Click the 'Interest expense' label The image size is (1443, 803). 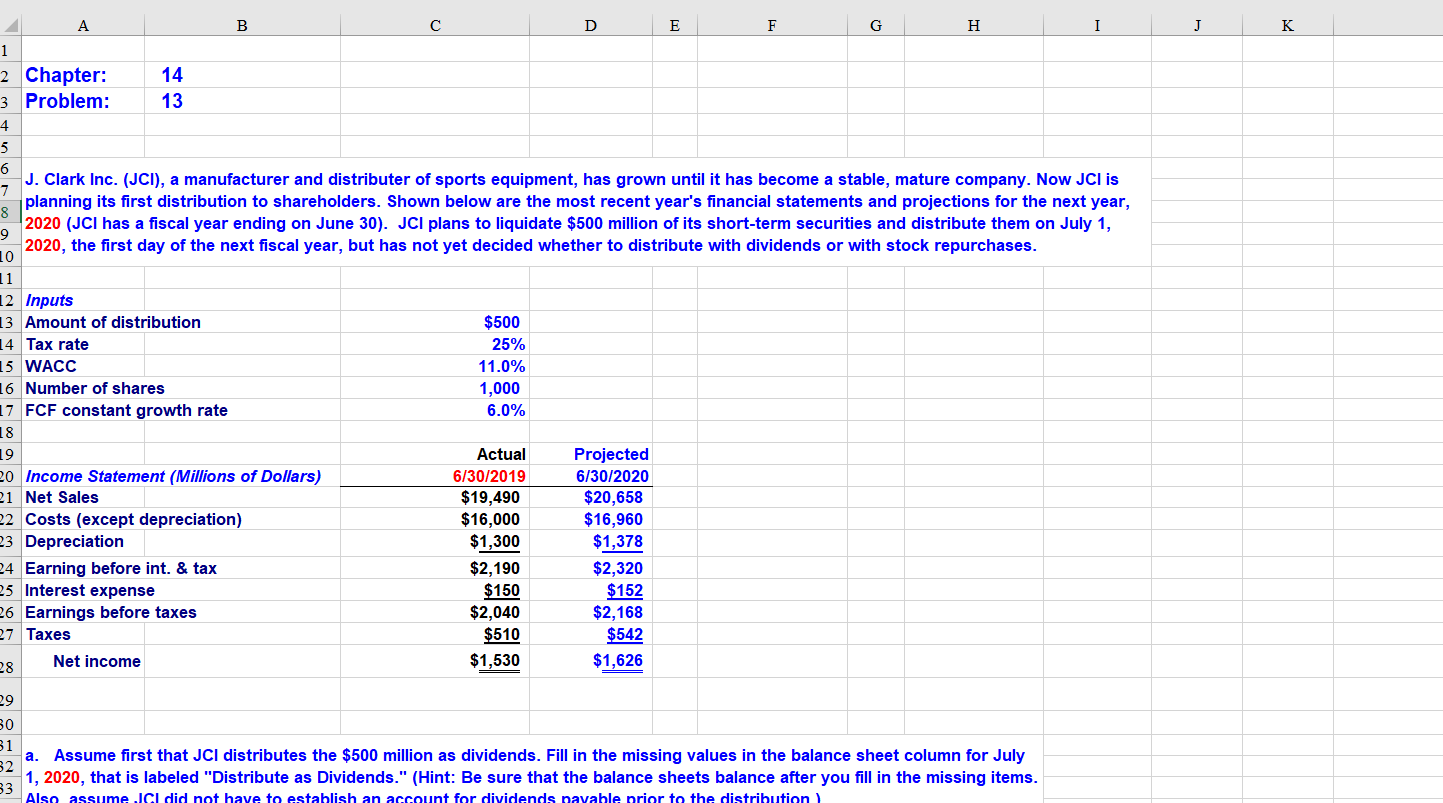click(x=90, y=590)
